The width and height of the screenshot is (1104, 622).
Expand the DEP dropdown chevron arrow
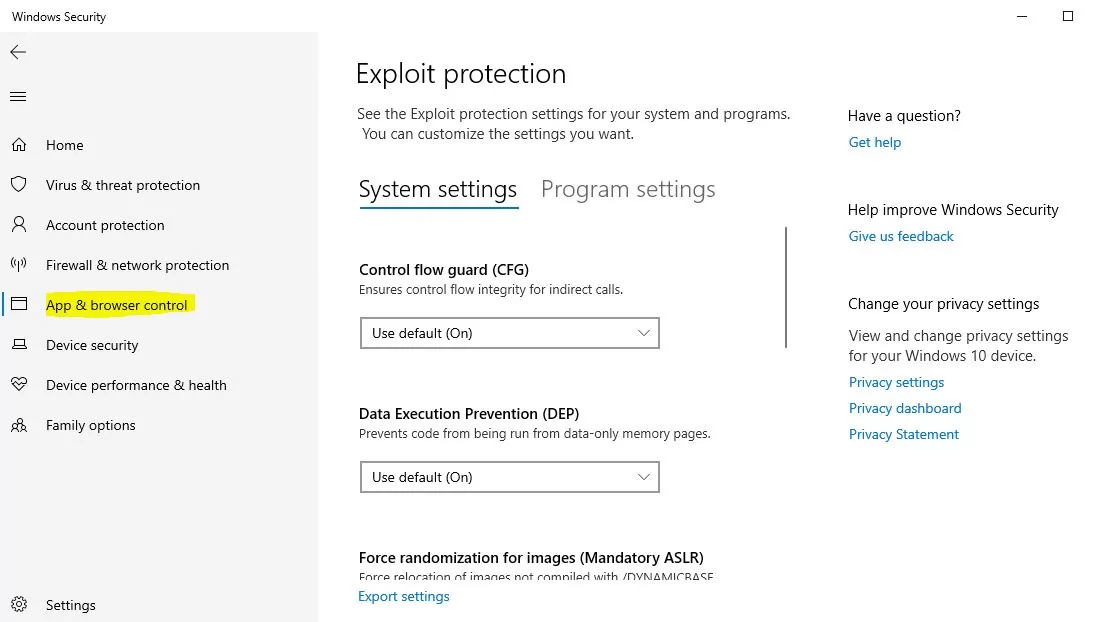pos(644,477)
